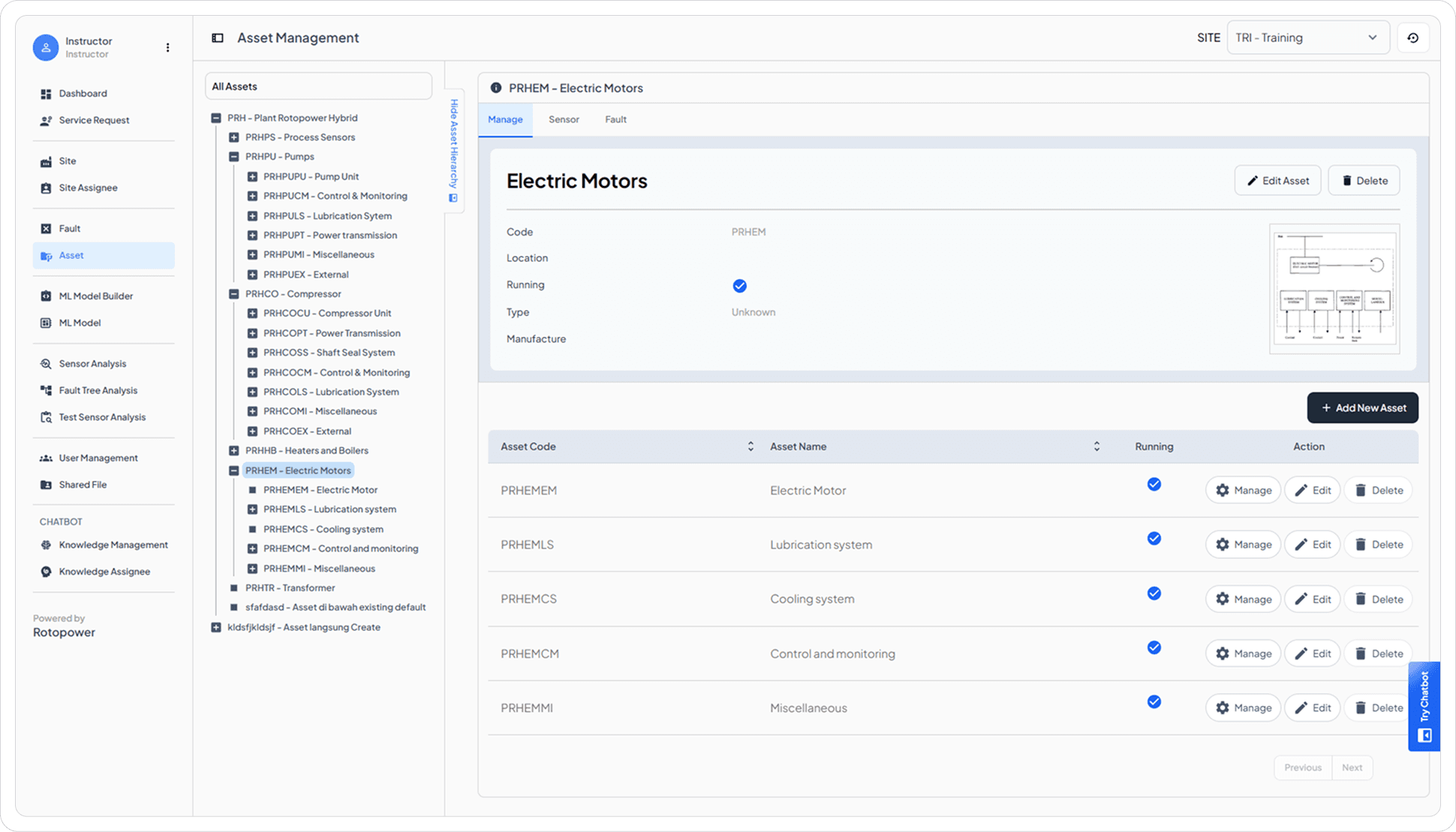This screenshot has height=832, width=1456.
Task: Collapse the PRHCO - Compressor tree node
Action: tap(234, 294)
